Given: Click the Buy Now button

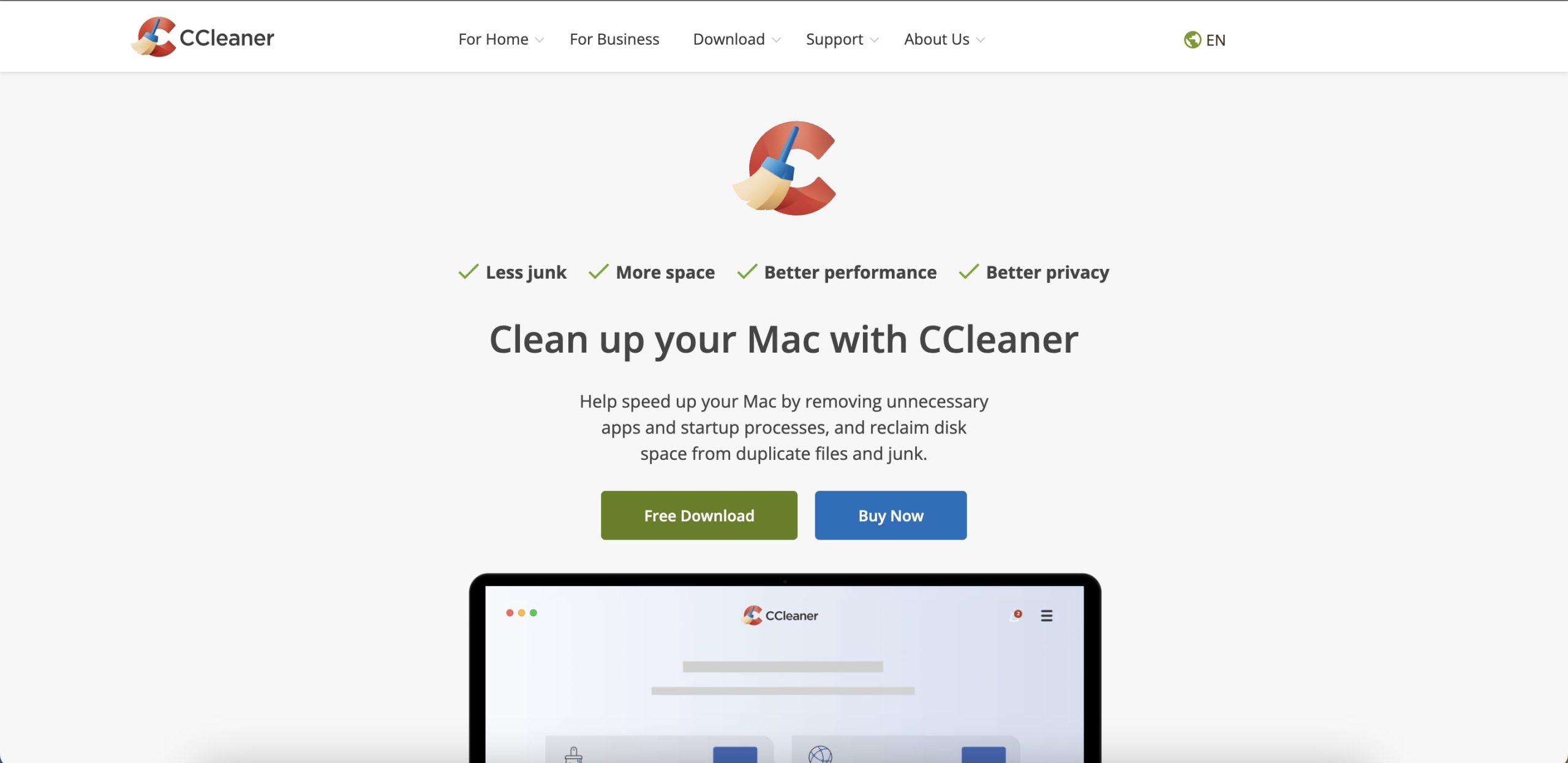Looking at the screenshot, I should [891, 515].
